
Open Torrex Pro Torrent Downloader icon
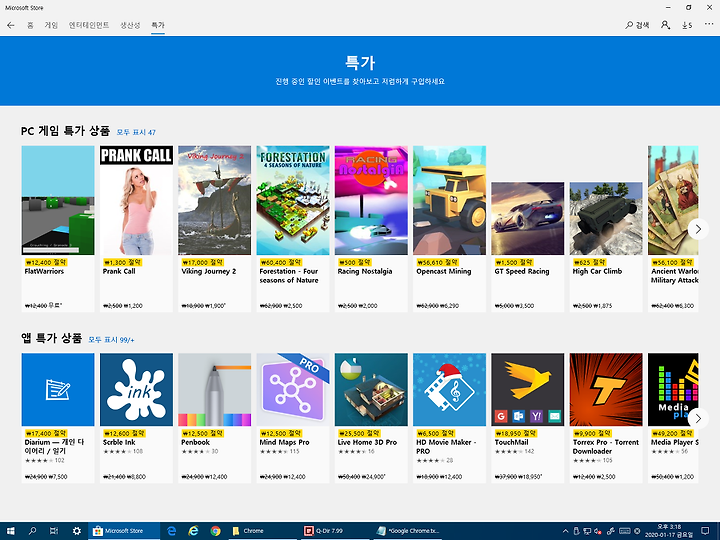point(606,389)
